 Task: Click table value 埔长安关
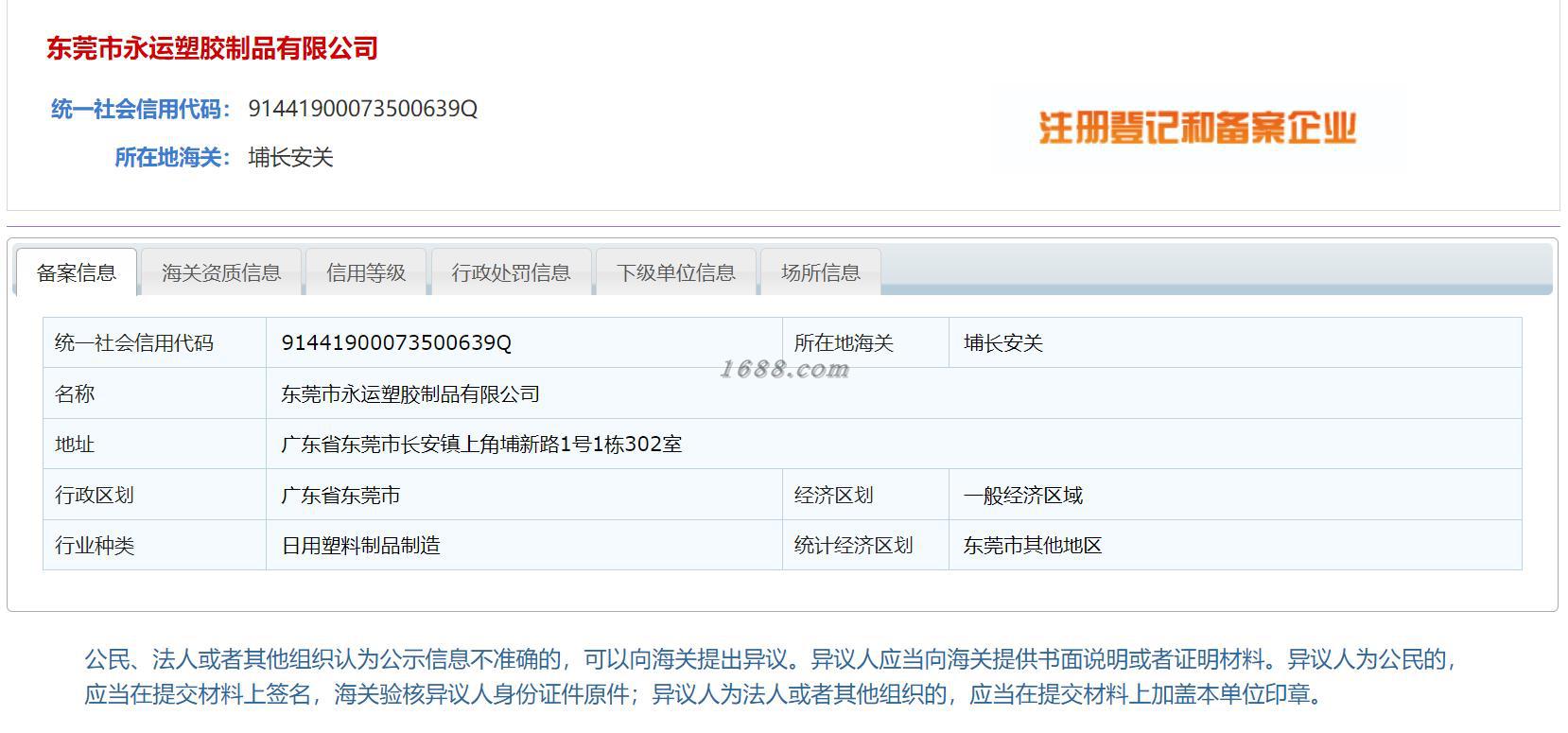click(x=1003, y=342)
